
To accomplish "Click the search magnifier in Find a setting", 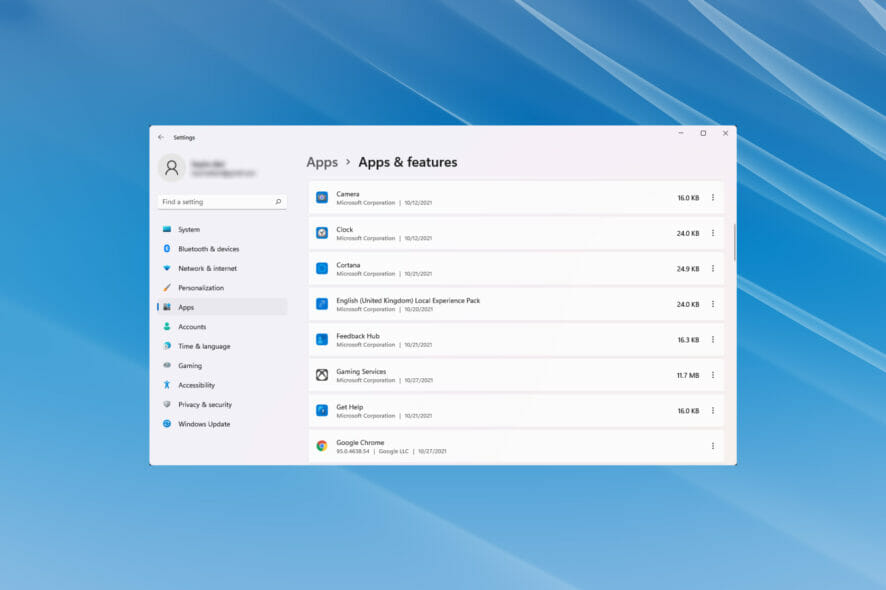I will [x=278, y=202].
